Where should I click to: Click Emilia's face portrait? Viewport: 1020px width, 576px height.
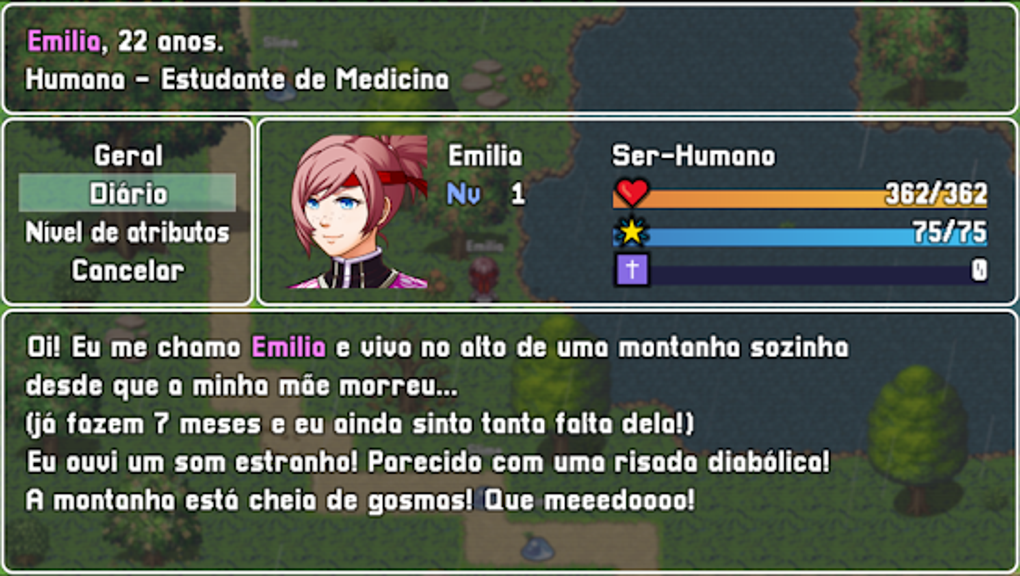(x=358, y=212)
